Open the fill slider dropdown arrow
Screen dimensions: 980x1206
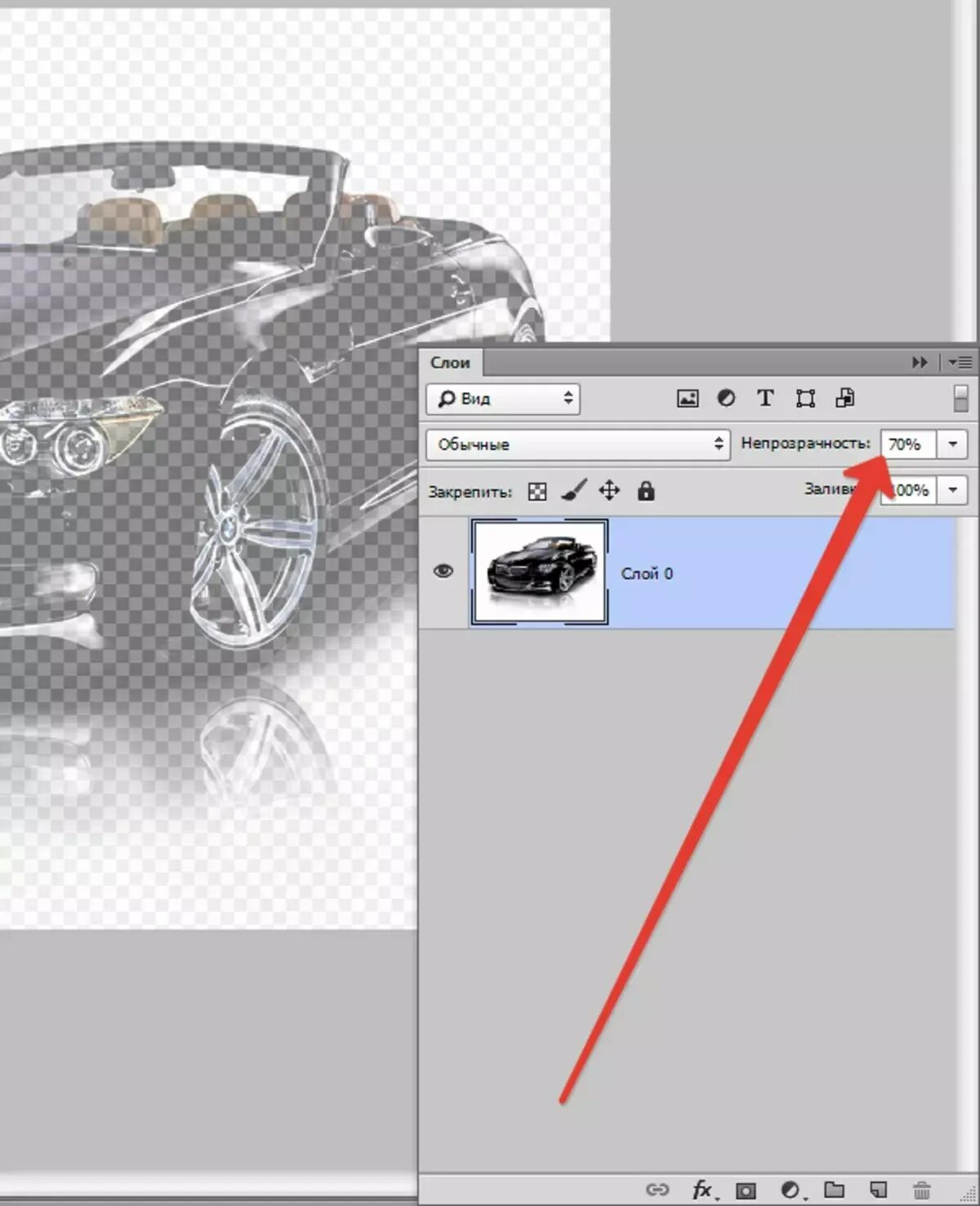pos(953,490)
